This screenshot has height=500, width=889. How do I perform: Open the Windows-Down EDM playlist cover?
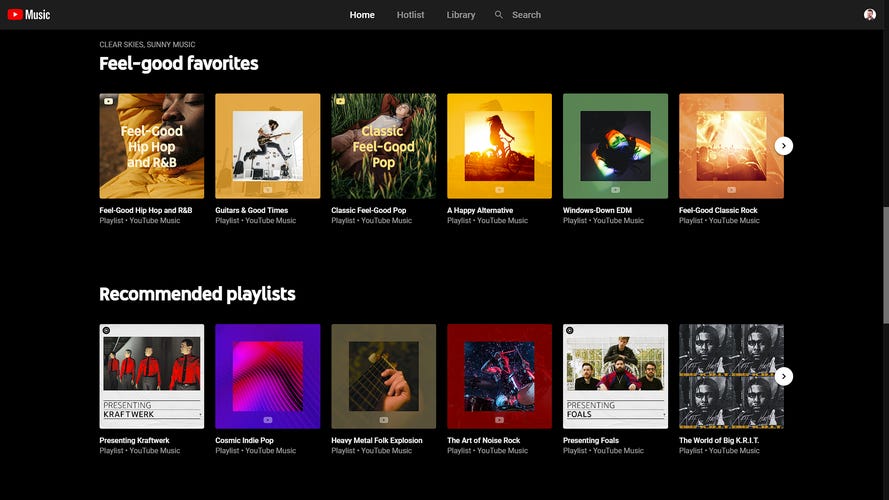pyautogui.click(x=615, y=146)
